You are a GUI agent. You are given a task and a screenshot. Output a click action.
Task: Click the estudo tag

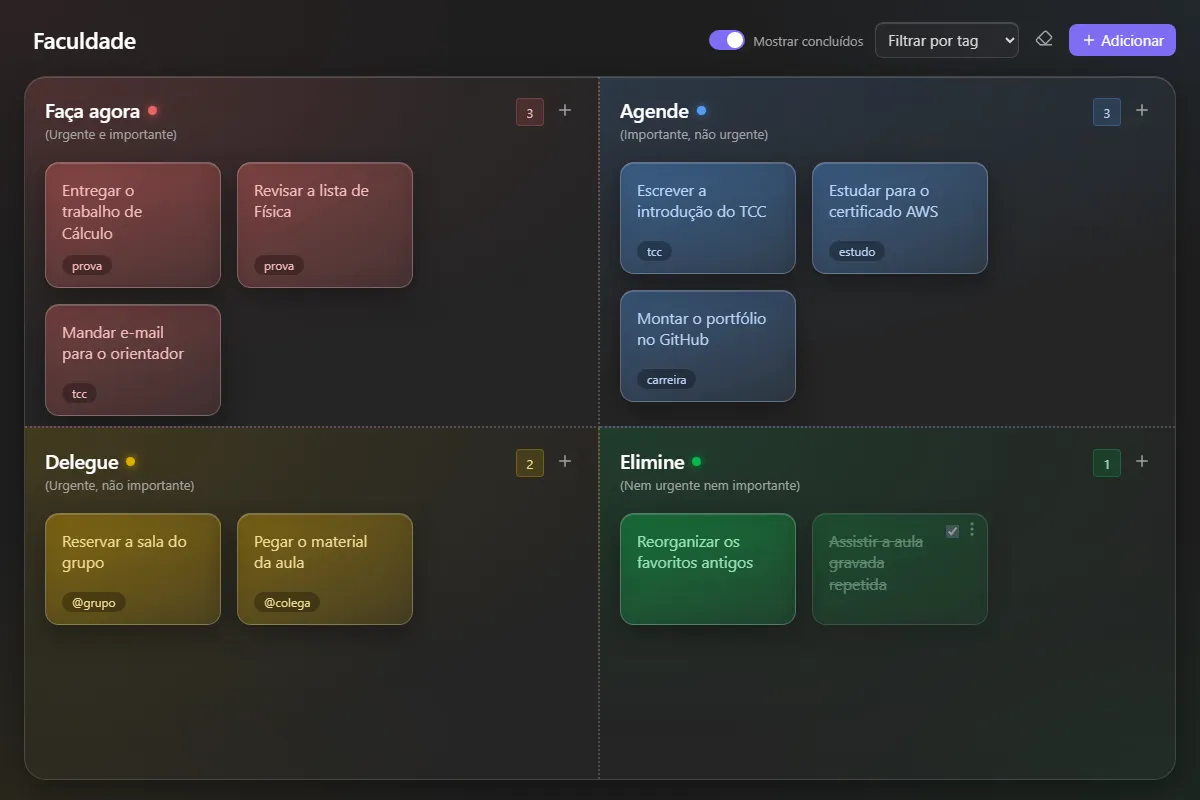point(857,252)
